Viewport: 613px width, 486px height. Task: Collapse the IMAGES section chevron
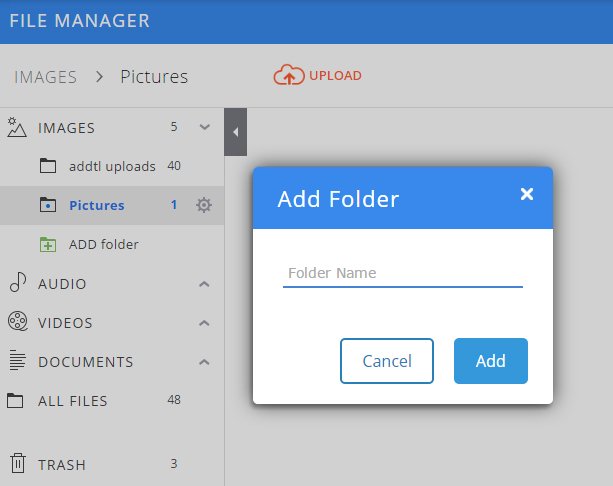[x=204, y=127]
